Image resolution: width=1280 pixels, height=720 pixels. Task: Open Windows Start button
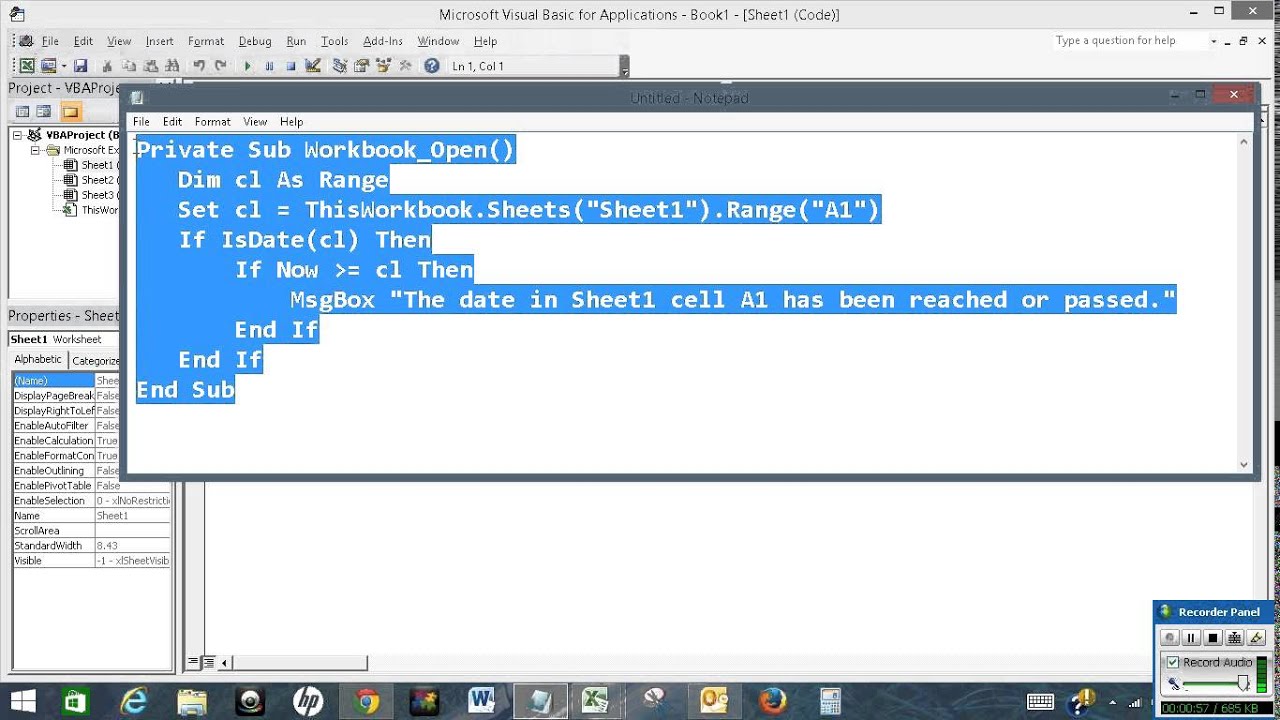click(x=22, y=701)
